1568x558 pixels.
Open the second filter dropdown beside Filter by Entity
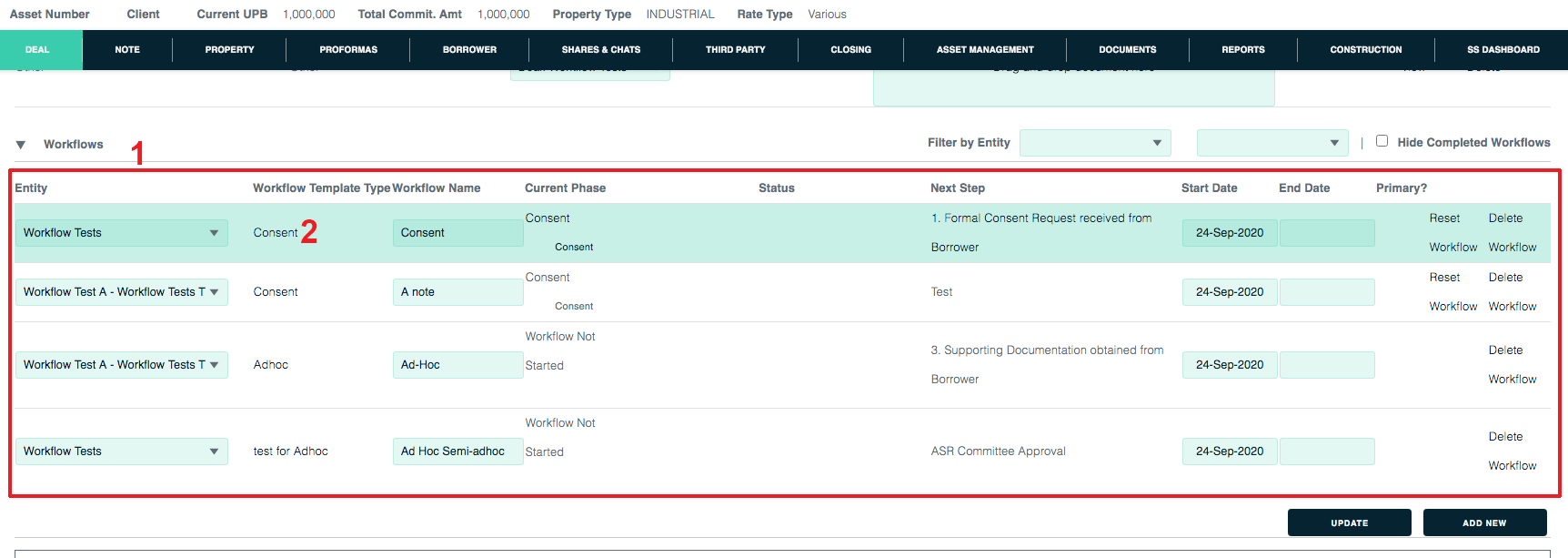pos(1272,143)
